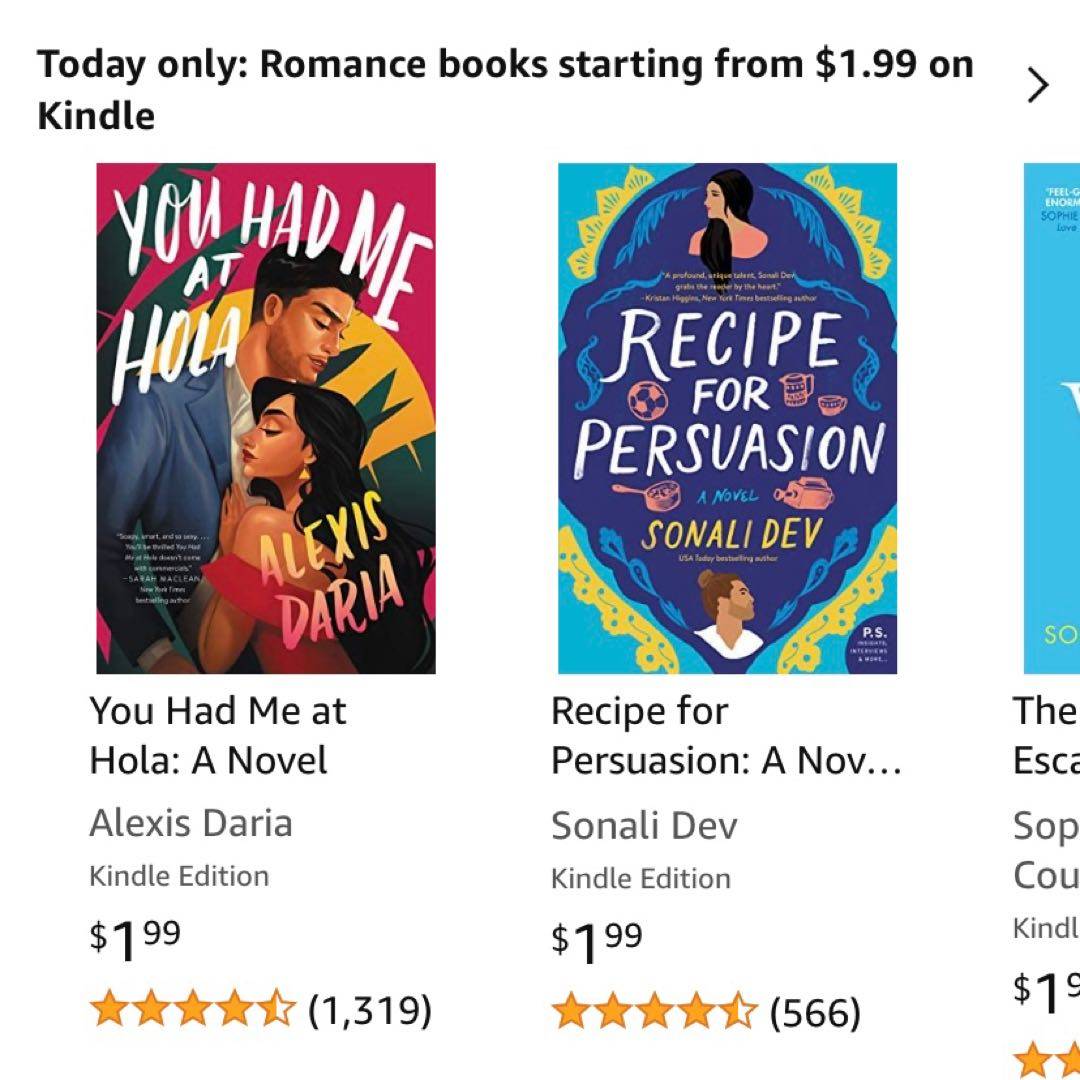Tap the partially visible third book cover
This screenshot has height=1080, width=1080.
(1052, 418)
